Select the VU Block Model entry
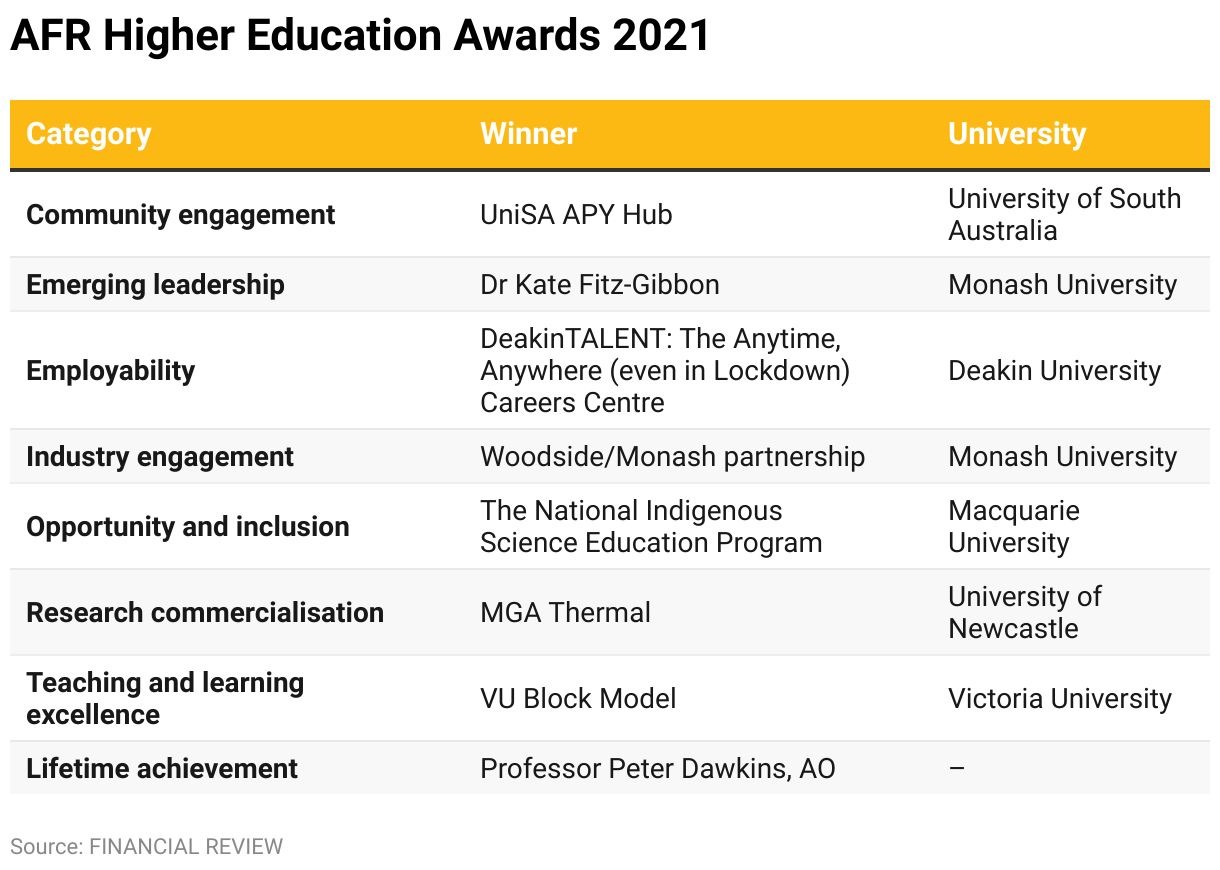Image resolution: width=1220 pixels, height=870 pixels. tap(578, 699)
